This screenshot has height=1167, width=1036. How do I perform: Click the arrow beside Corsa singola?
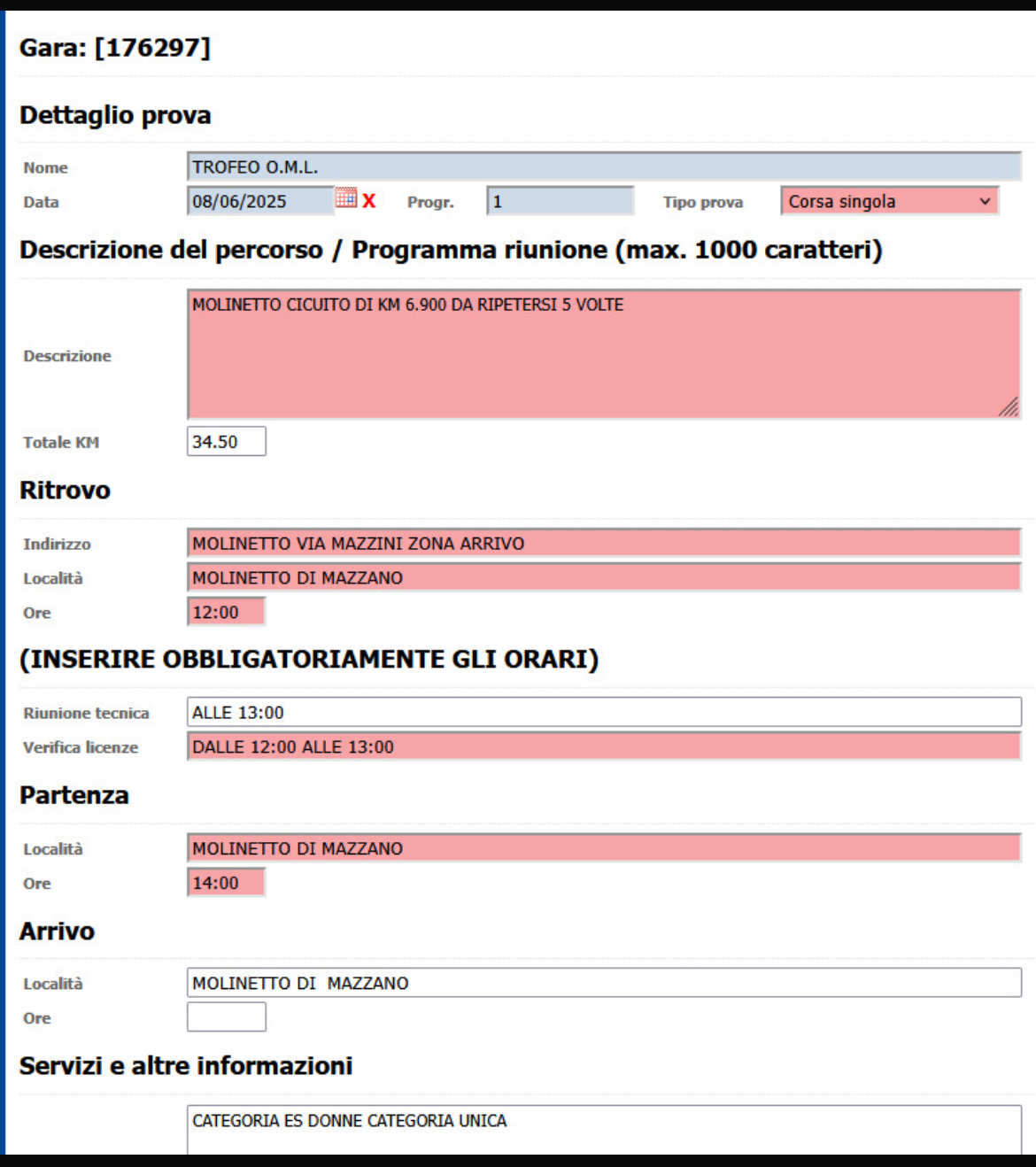(985, 201)
